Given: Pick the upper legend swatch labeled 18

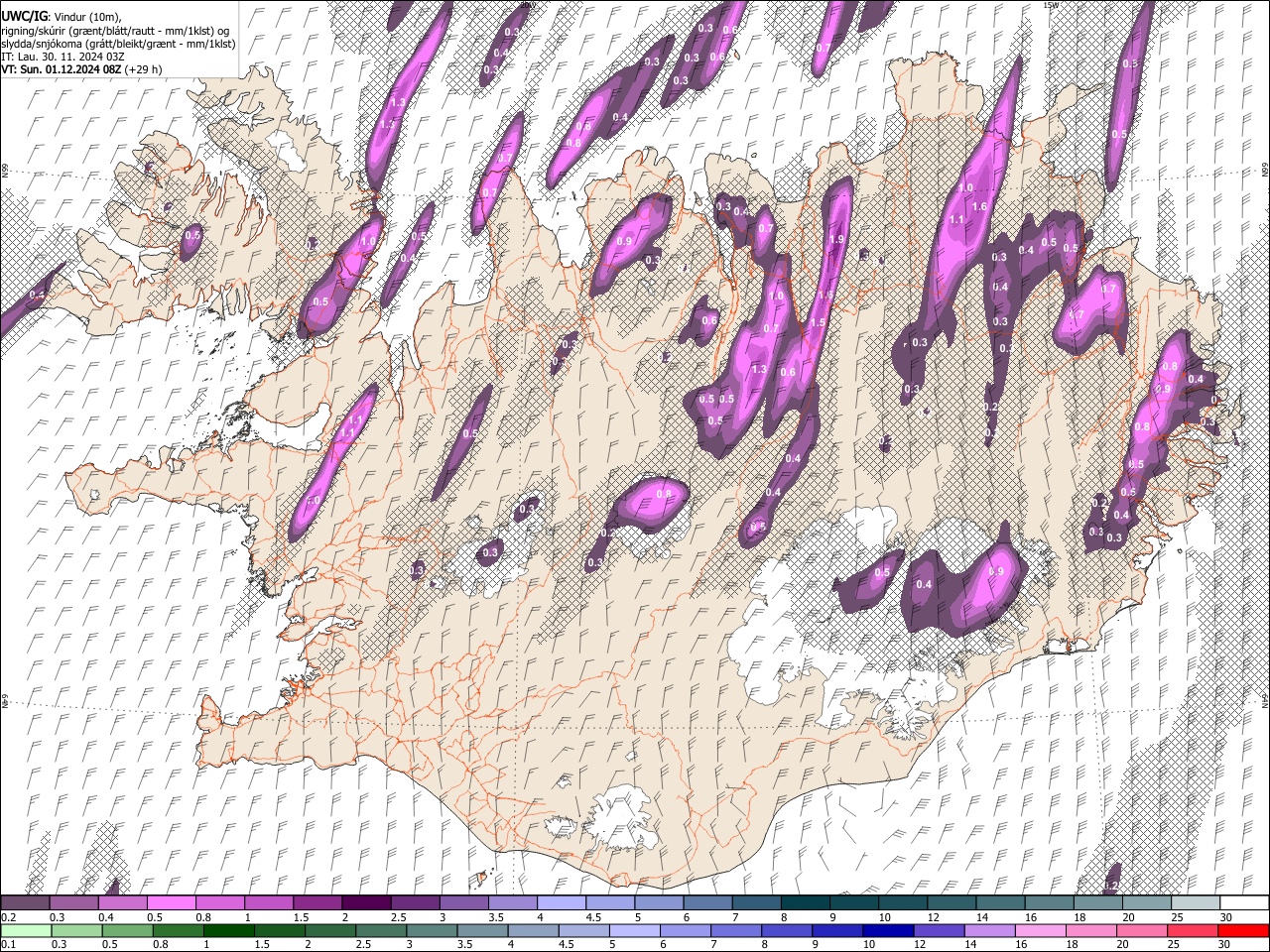Looking at the screenshot, I should click(x=1097, y=902).
